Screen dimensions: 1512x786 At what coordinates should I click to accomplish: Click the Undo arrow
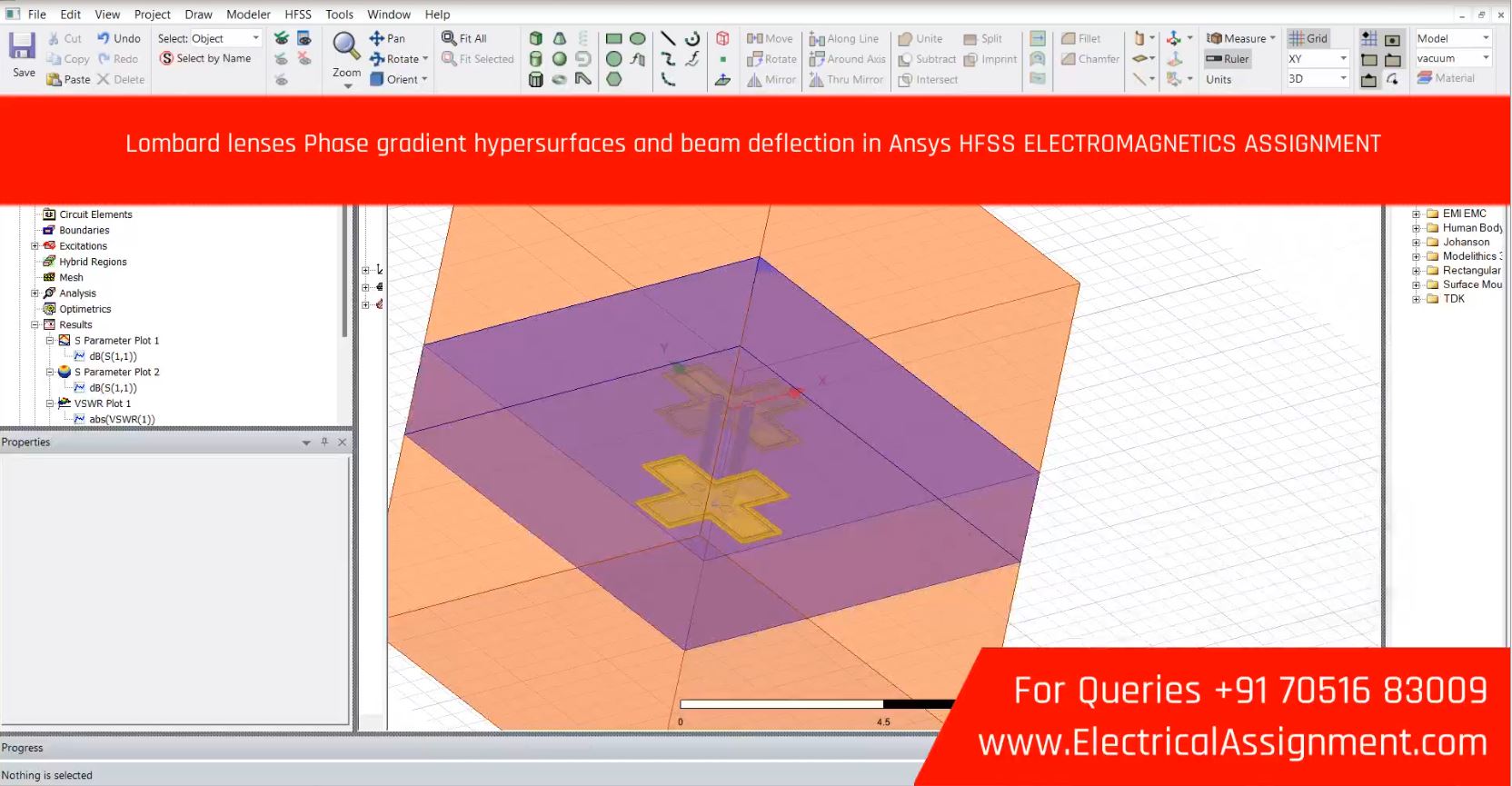104,38
